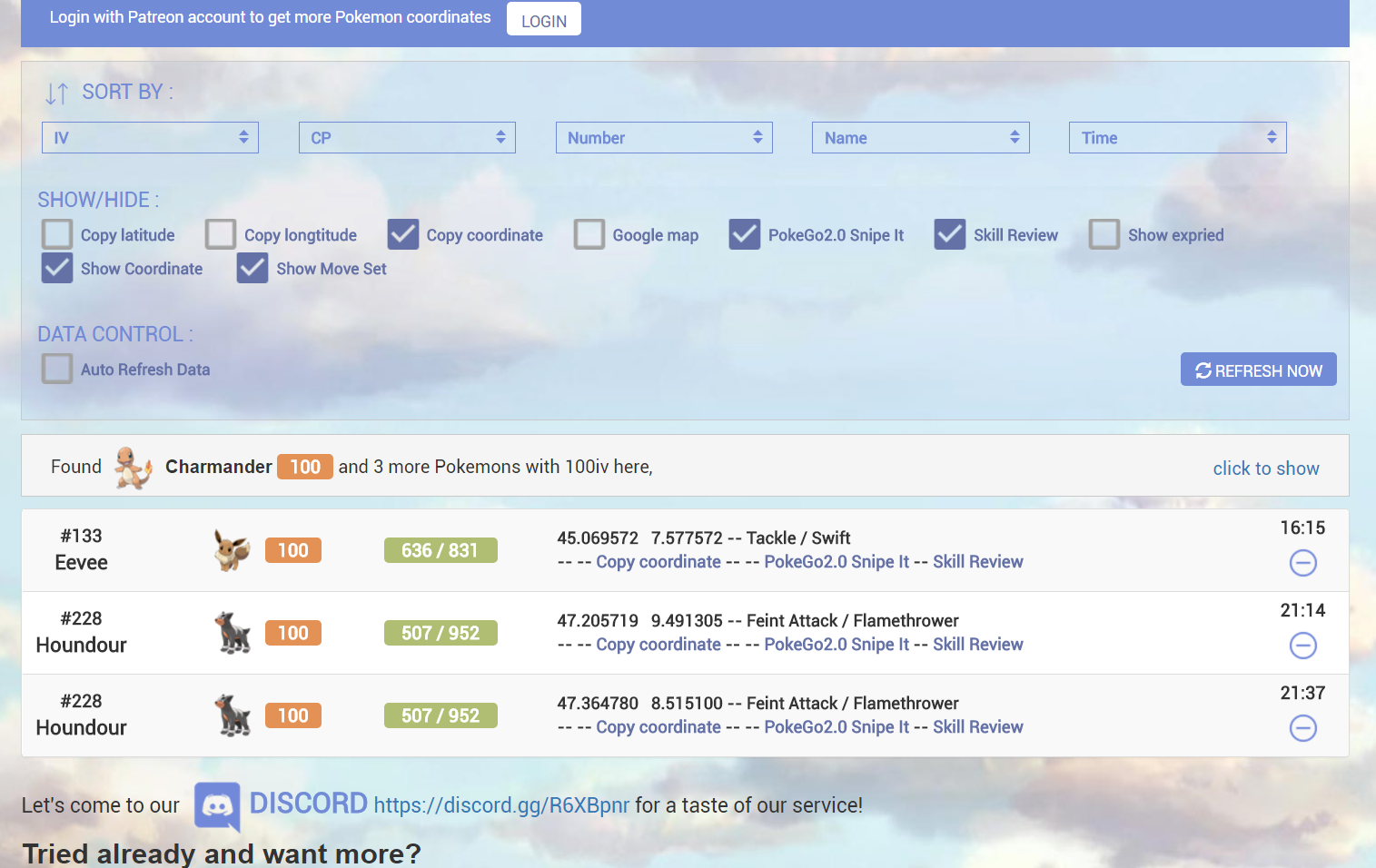Open the Number sort dropdown
Screen dimensions: 1376x868
point(664,137)
